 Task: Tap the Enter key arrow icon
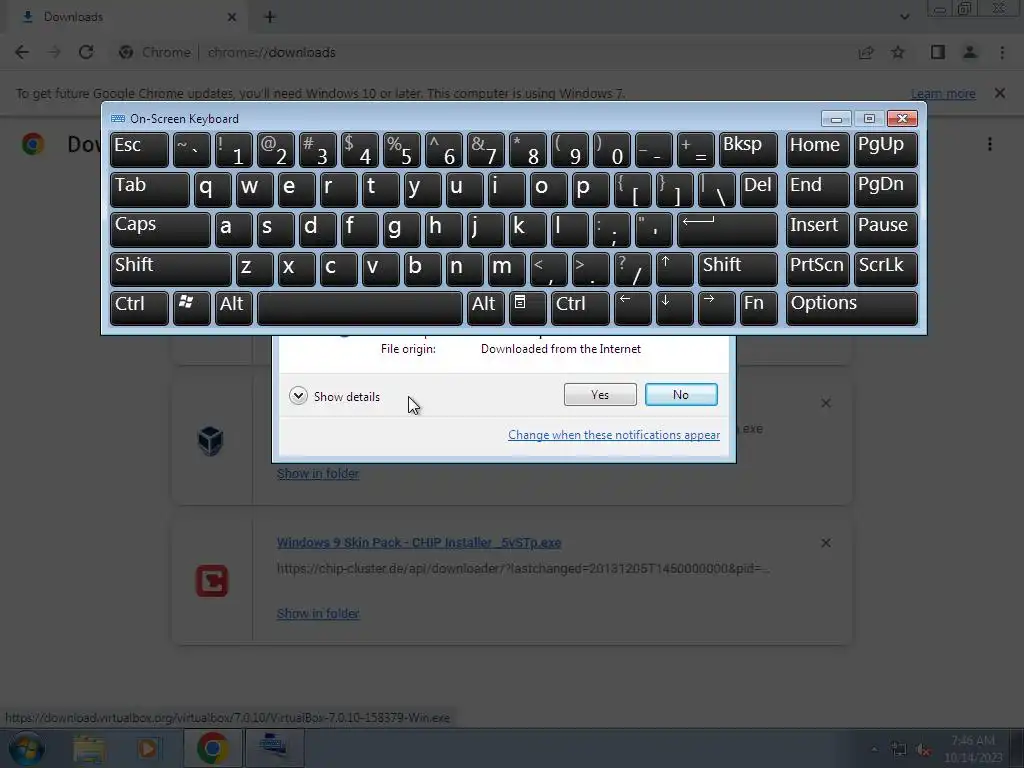coord(727,229)
